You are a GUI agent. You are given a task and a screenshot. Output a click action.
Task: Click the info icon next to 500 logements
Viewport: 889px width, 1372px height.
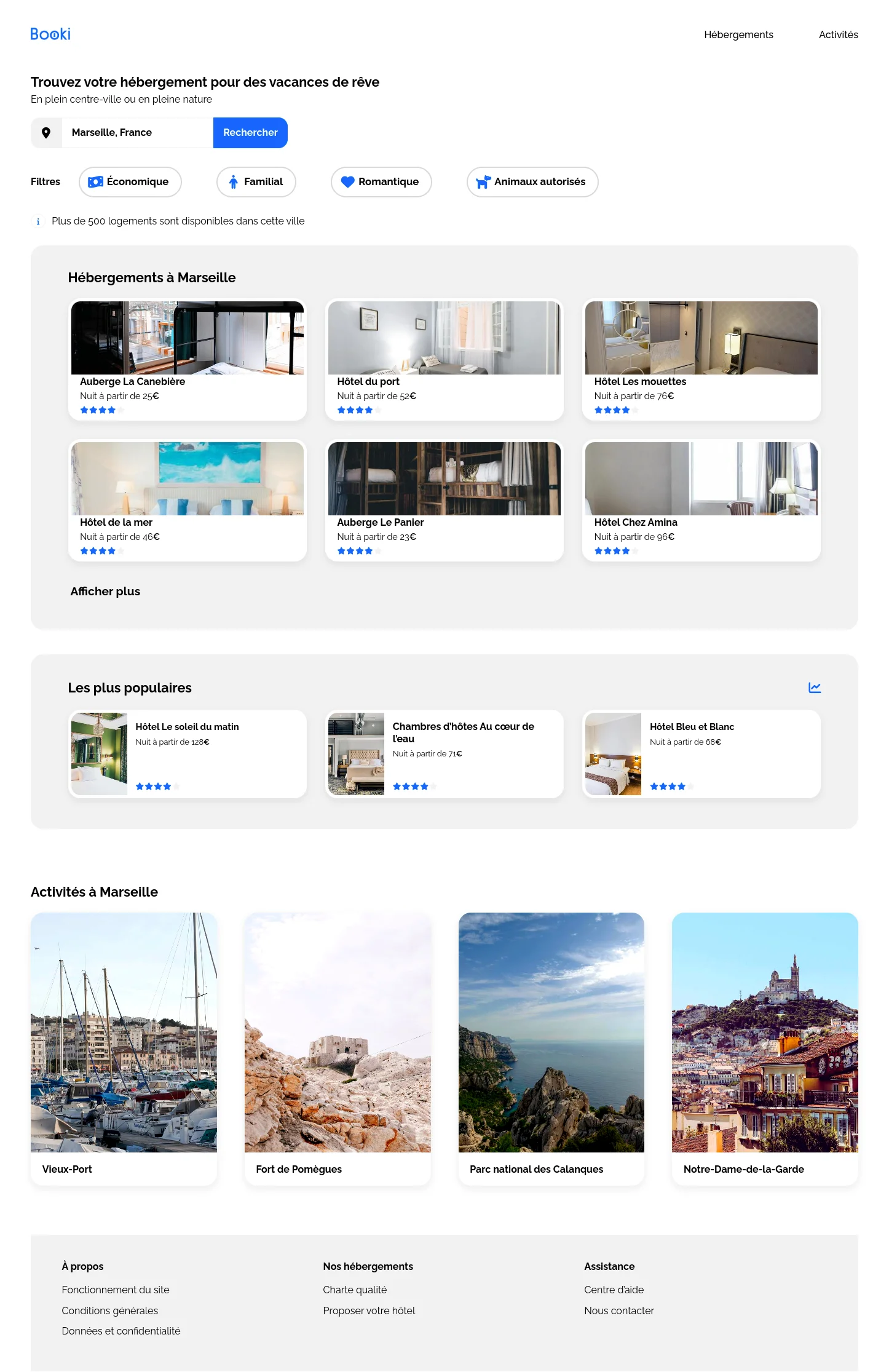point(38,221)
